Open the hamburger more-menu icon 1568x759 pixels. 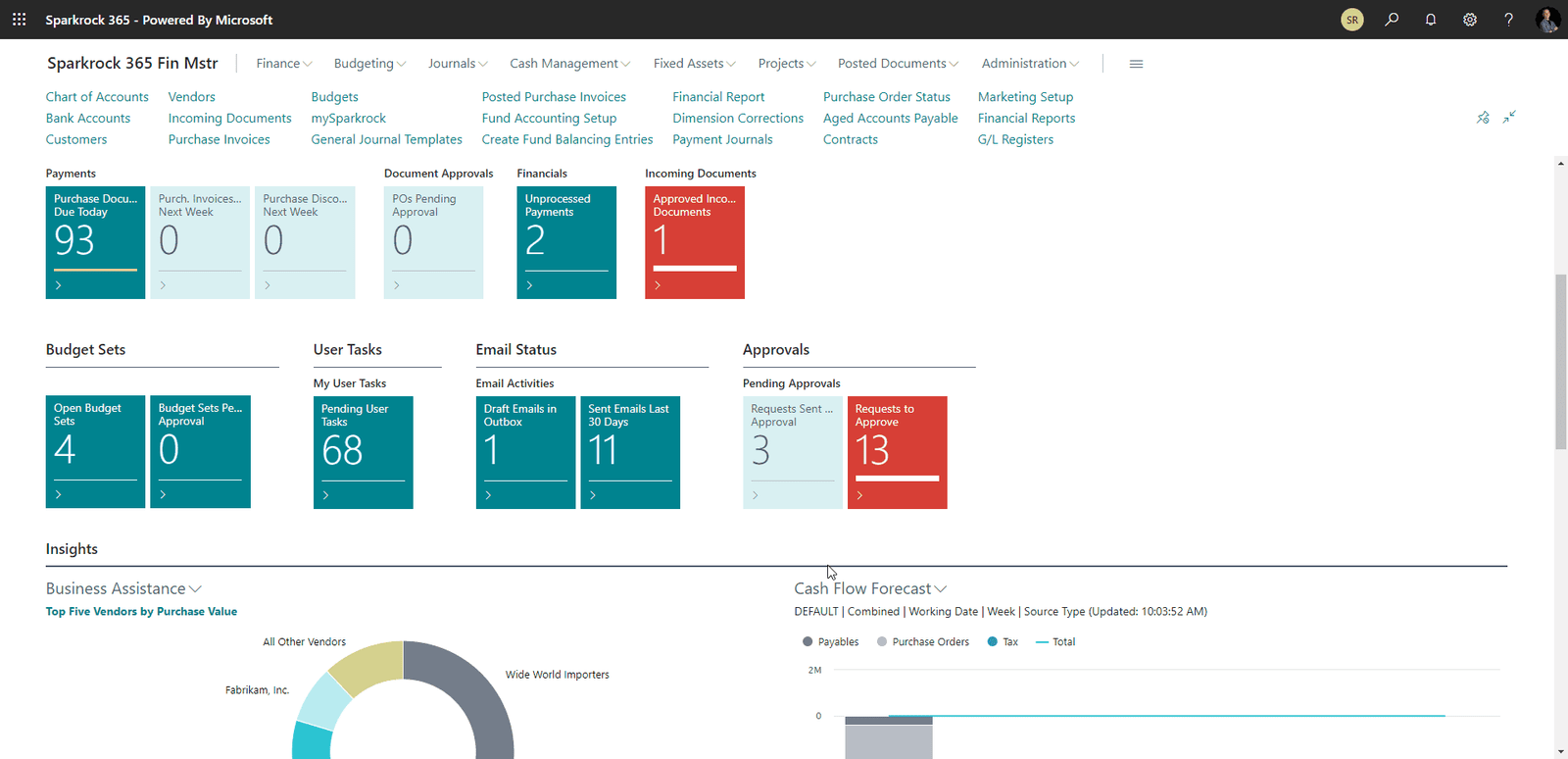tap(1136, 64)
